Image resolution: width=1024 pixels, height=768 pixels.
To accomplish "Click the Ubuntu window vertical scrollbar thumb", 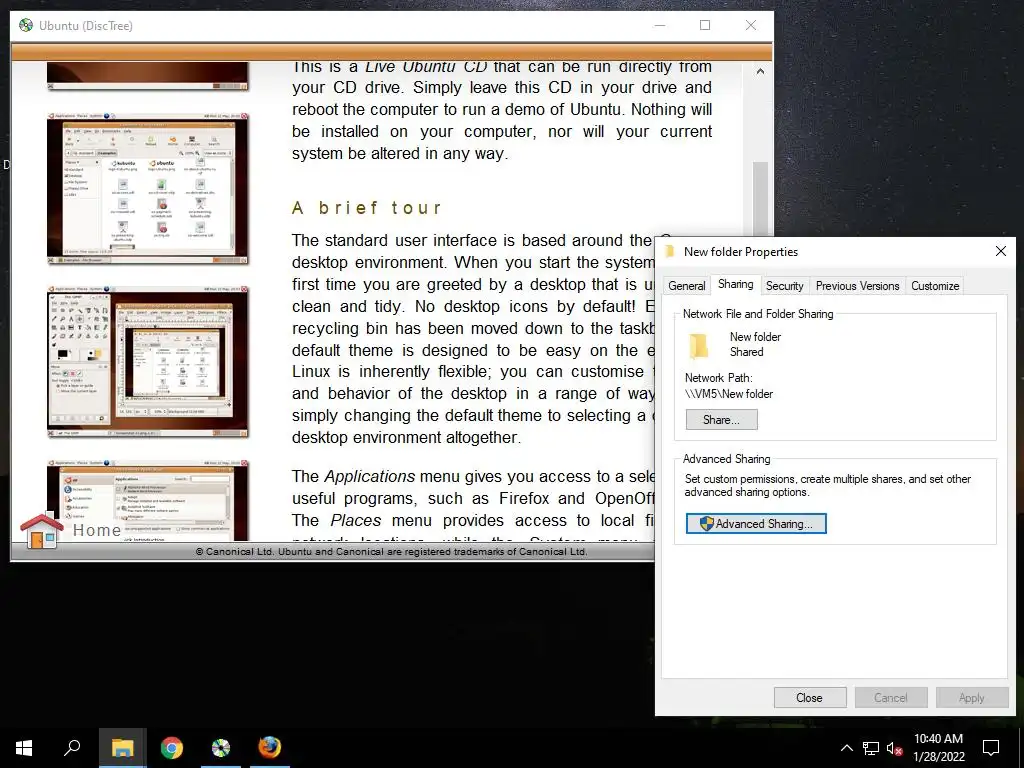I will point(760,199).
